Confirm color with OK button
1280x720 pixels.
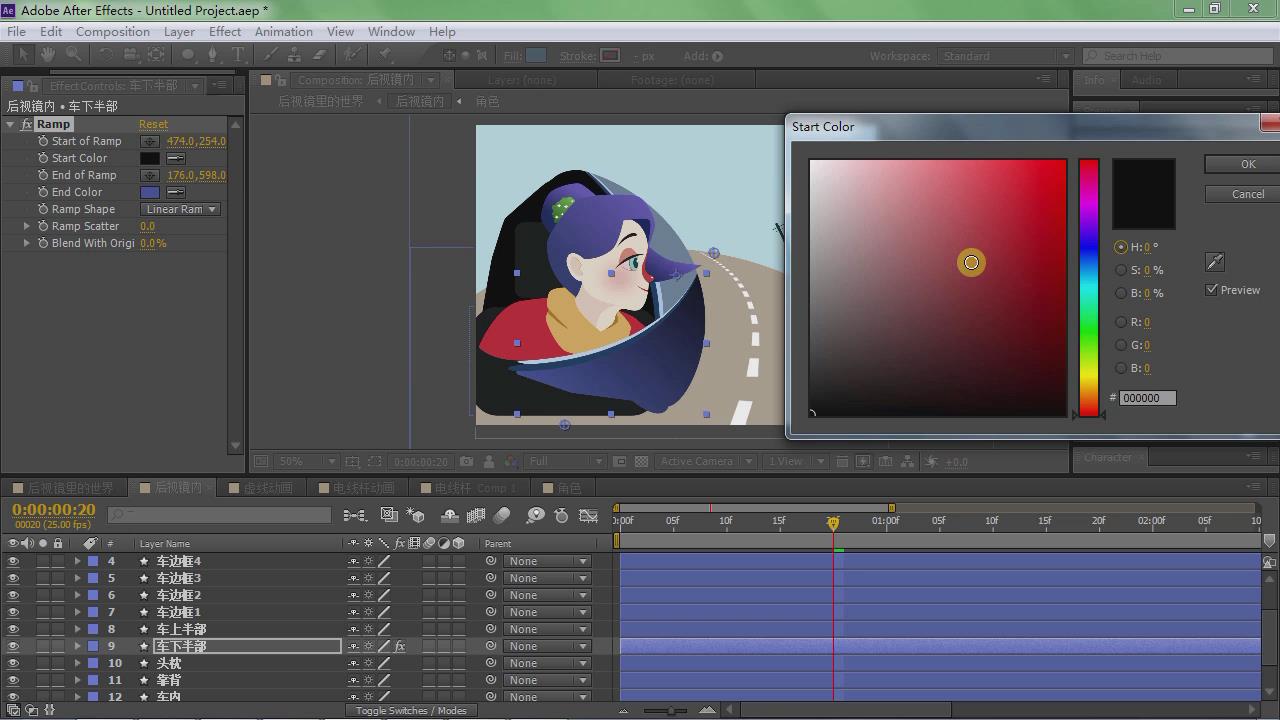point(1243,164)
